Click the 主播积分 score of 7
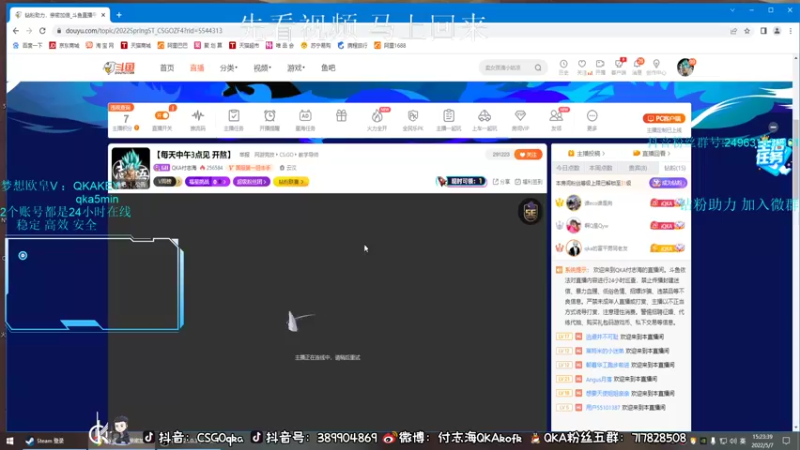This screenshot has width=800, height=450. [x=126, y=121]
